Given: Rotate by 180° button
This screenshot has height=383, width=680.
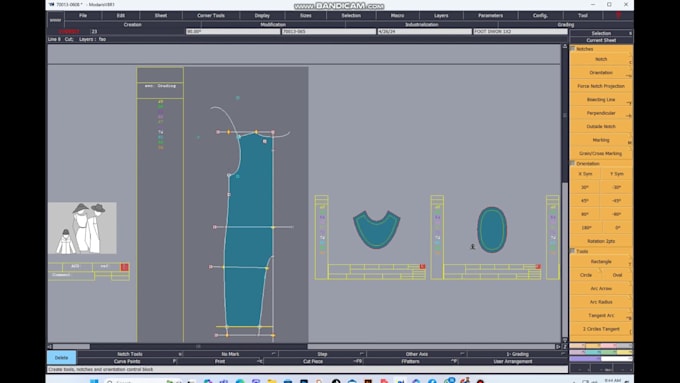Looking at the screenshot, I should (x=585, y=227).
